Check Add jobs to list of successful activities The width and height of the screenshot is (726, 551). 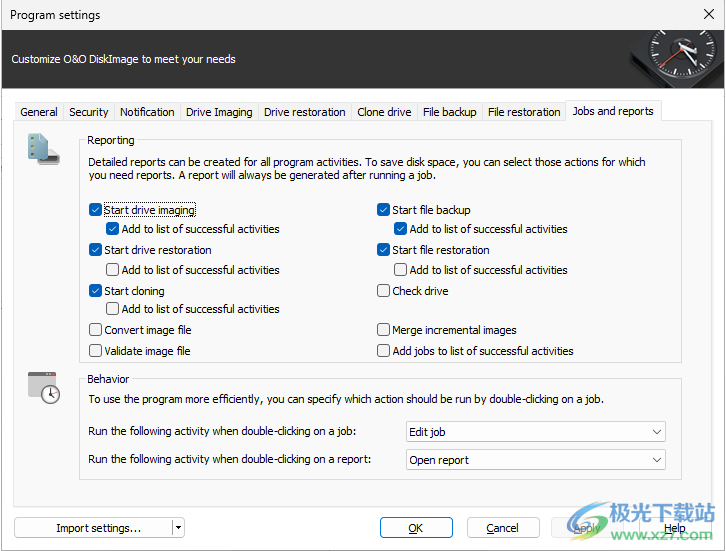pos(383,351)
